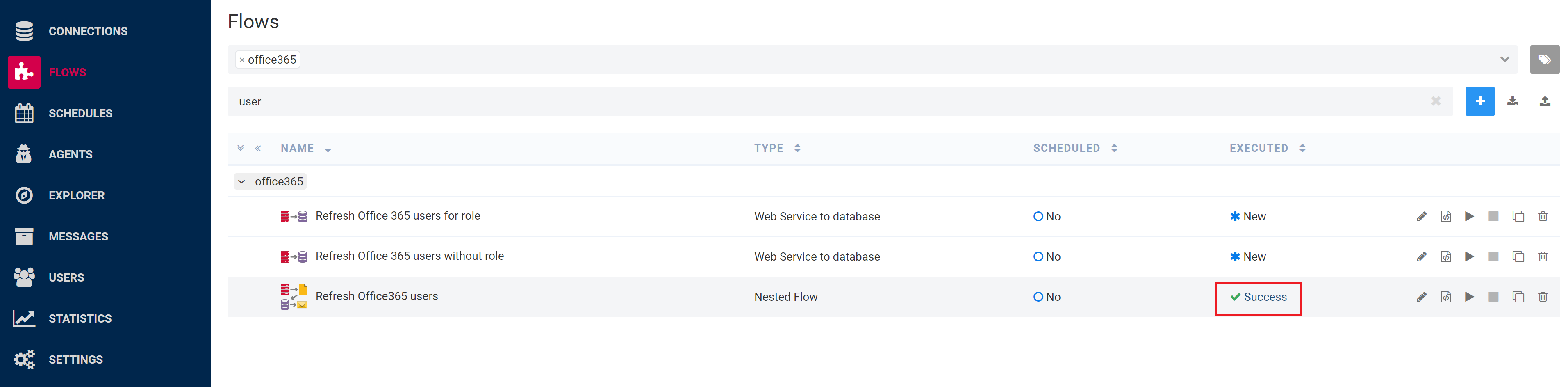The image size is (1568, 387).
Task: Open Users in sidebar
Action: tap(66, 277)
